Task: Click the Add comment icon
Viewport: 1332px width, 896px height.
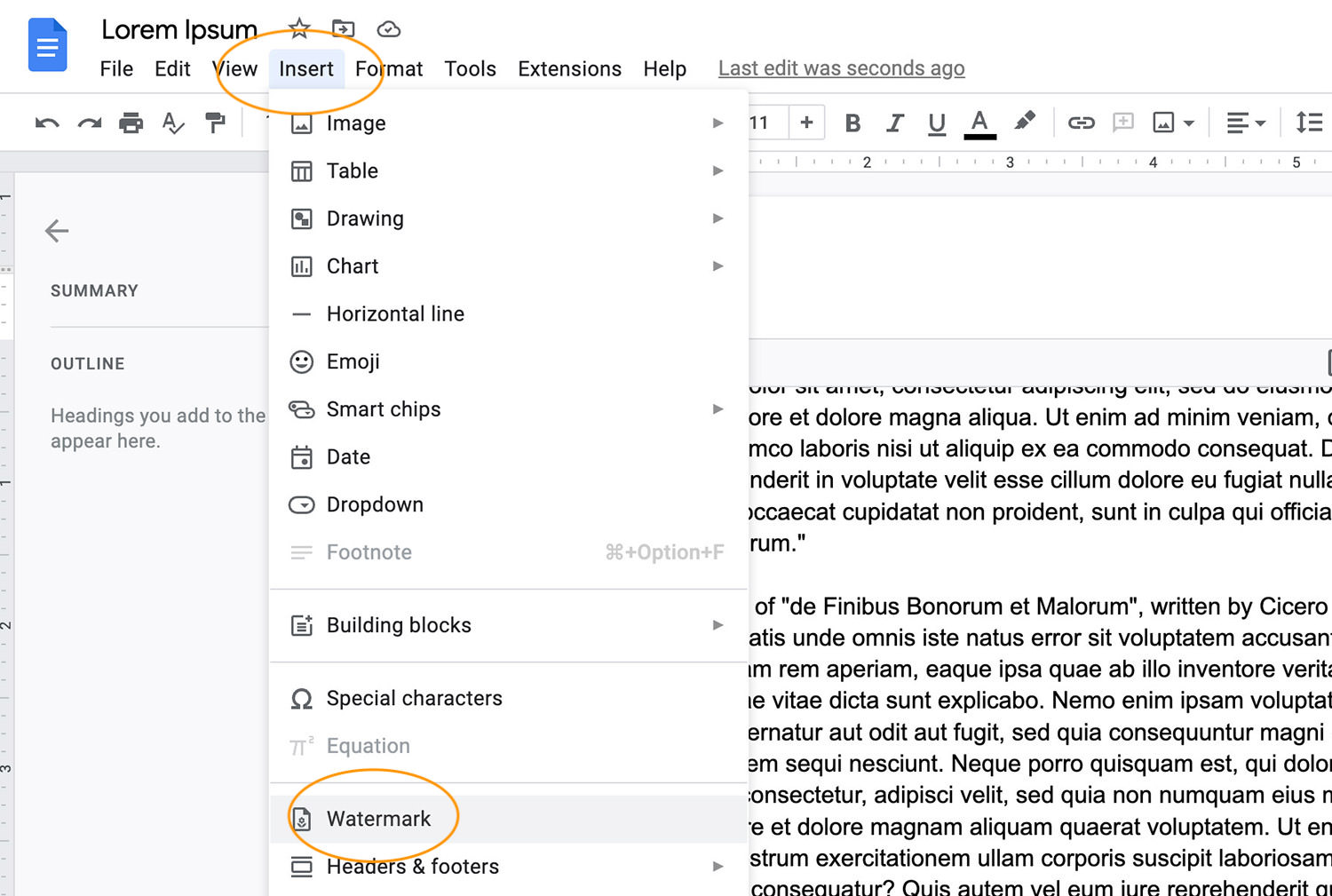Action: coord(1122,123)
